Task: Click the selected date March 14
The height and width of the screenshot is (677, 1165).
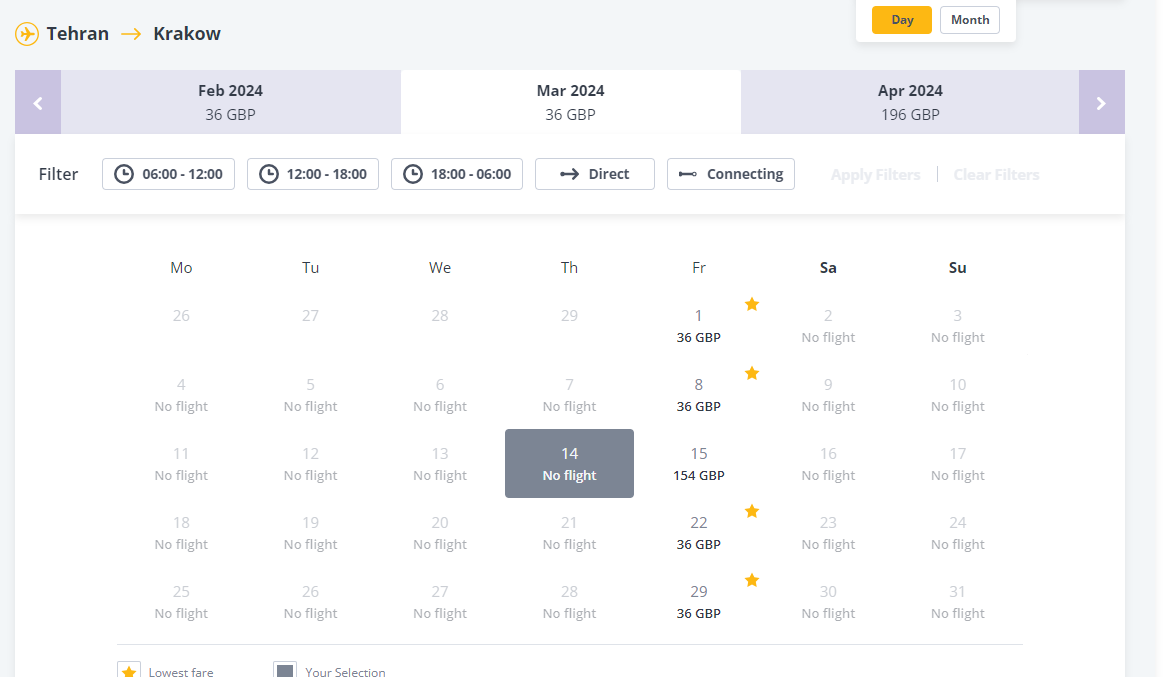Action: [569, 464]
